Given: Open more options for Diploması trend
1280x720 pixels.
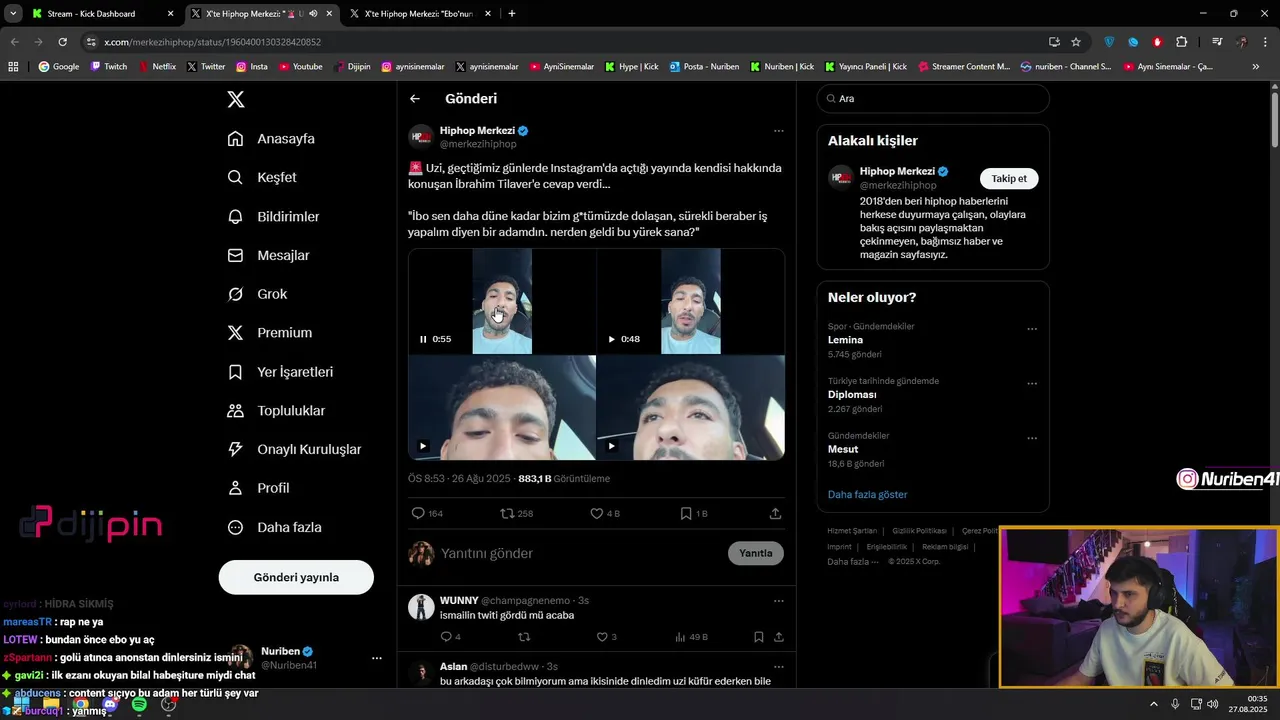Looking at the screenshot, I should 1032,384.
